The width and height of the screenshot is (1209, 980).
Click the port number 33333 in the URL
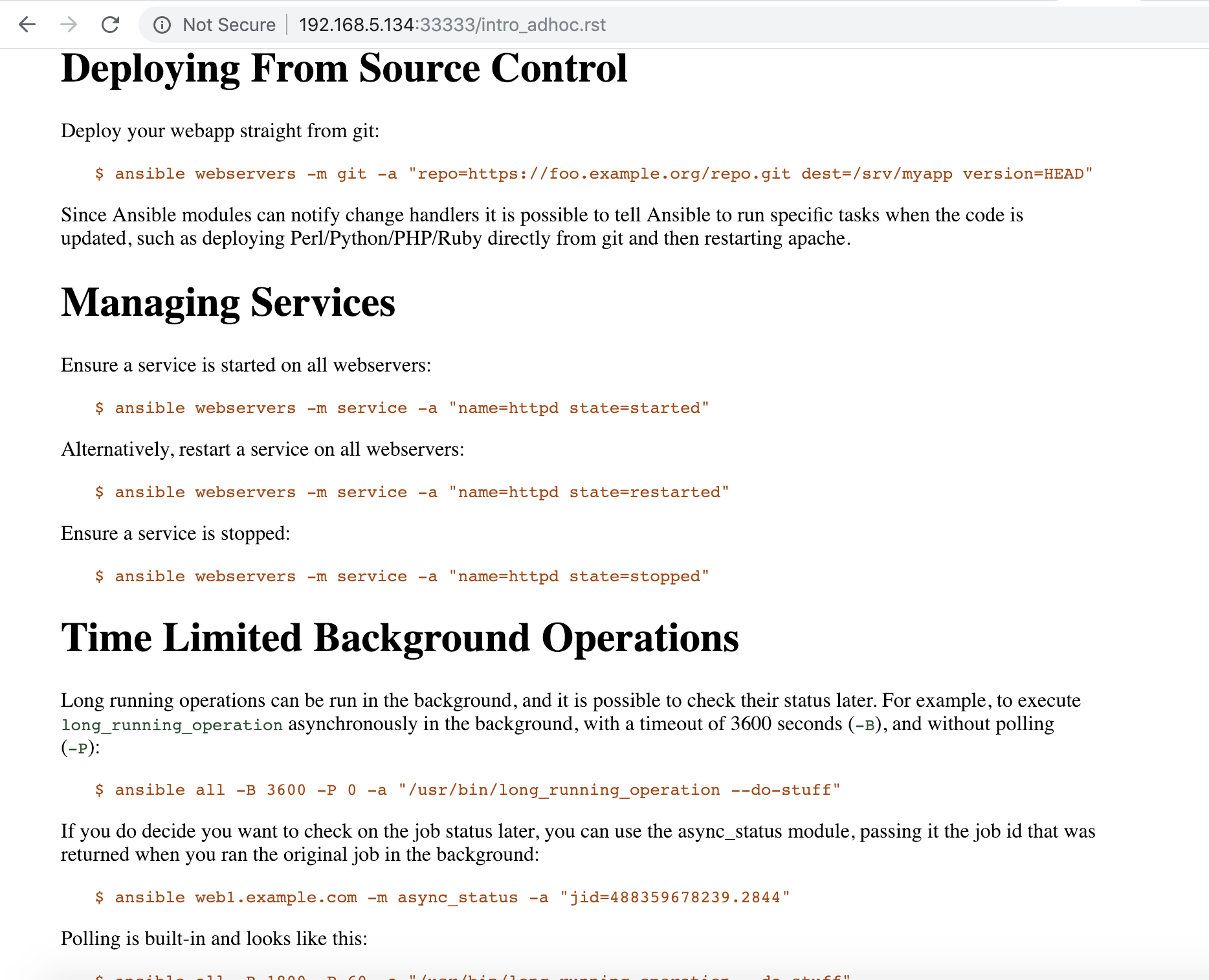pyautogui.click(x=446, y=25)
